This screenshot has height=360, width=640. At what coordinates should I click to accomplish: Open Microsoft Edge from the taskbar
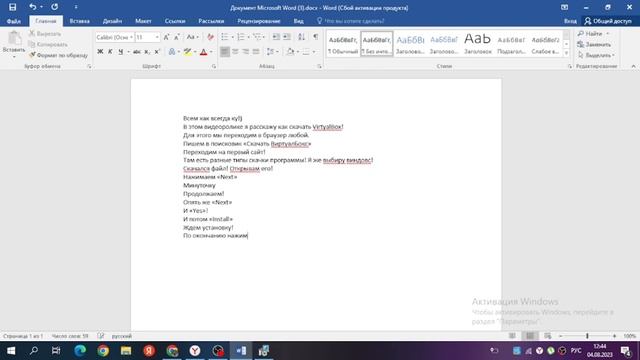tap(80, 351)
